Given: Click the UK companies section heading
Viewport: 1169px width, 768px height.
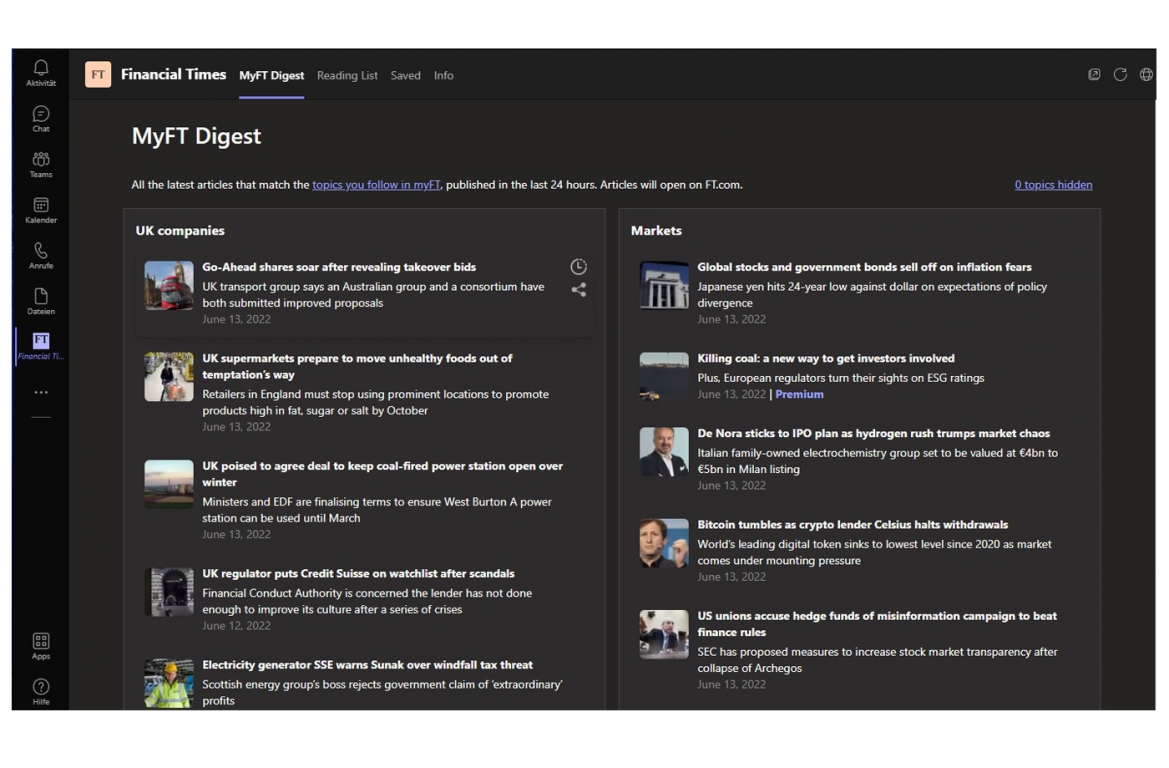Looking at the screenshot, I should click(180, 231).
